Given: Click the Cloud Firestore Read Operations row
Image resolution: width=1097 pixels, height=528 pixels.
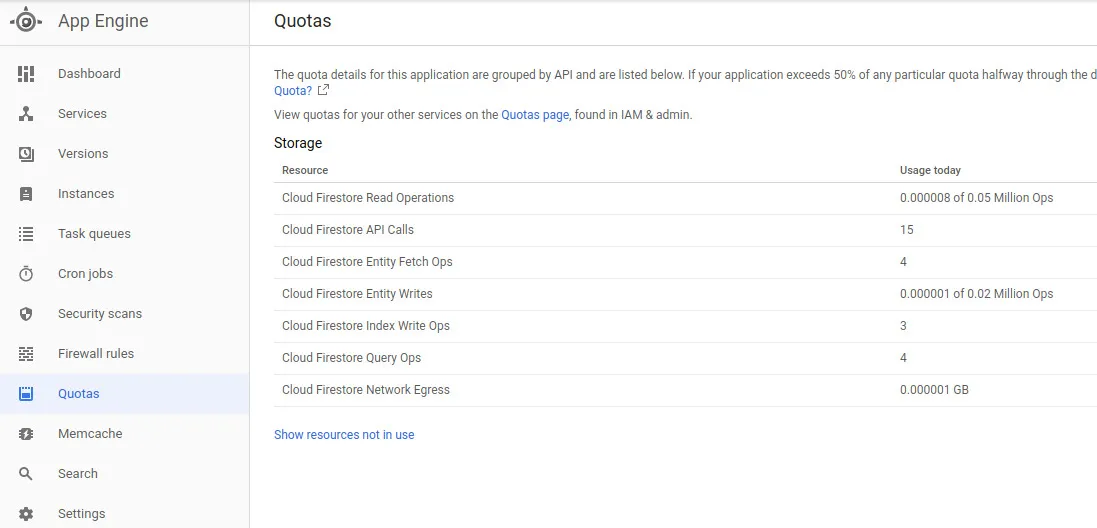Looking at the screenshot, I should click(368, 198).
